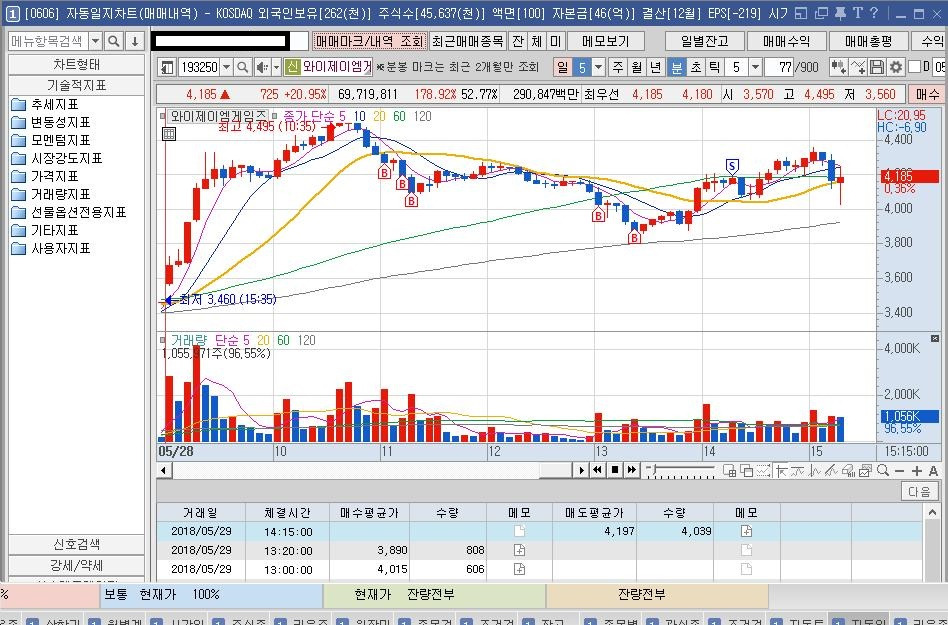This screenshot has height=625, width=948.
Task: Click the search magnifier next to menu search box
Action: 114,41
